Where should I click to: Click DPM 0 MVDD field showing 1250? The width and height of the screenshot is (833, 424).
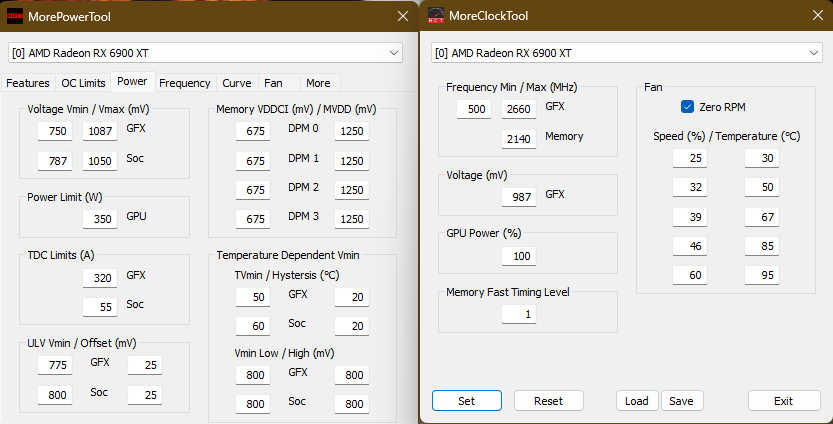click(x=352, y=131)
